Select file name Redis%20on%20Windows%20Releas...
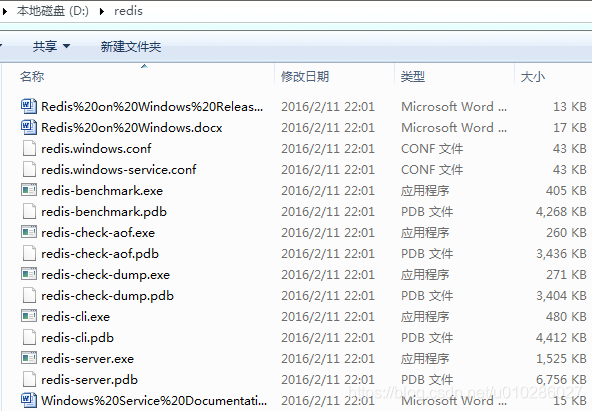This screenshot has width=592, height=411. [x=152, y=106]
